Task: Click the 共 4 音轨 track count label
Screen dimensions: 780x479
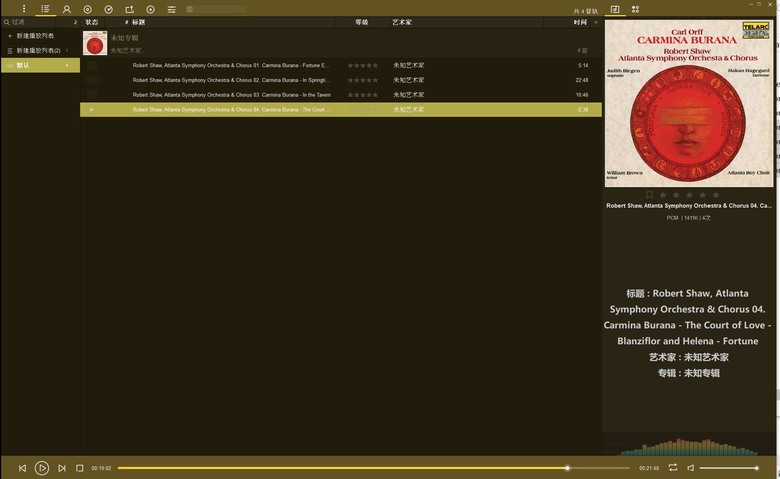Action: (585, 11)
